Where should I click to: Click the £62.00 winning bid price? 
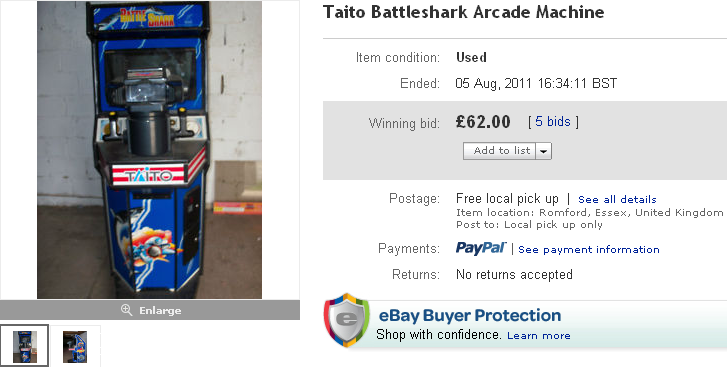click(x=483, y=122)
